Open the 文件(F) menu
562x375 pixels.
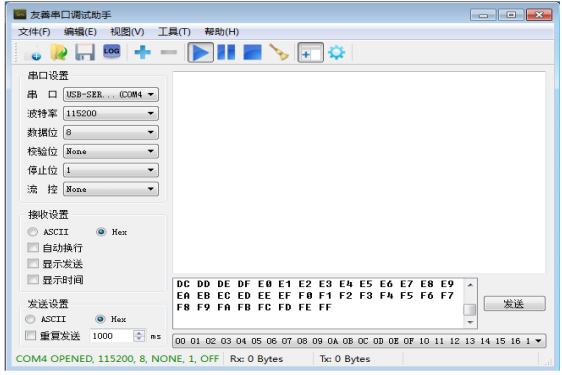(34, 32)
